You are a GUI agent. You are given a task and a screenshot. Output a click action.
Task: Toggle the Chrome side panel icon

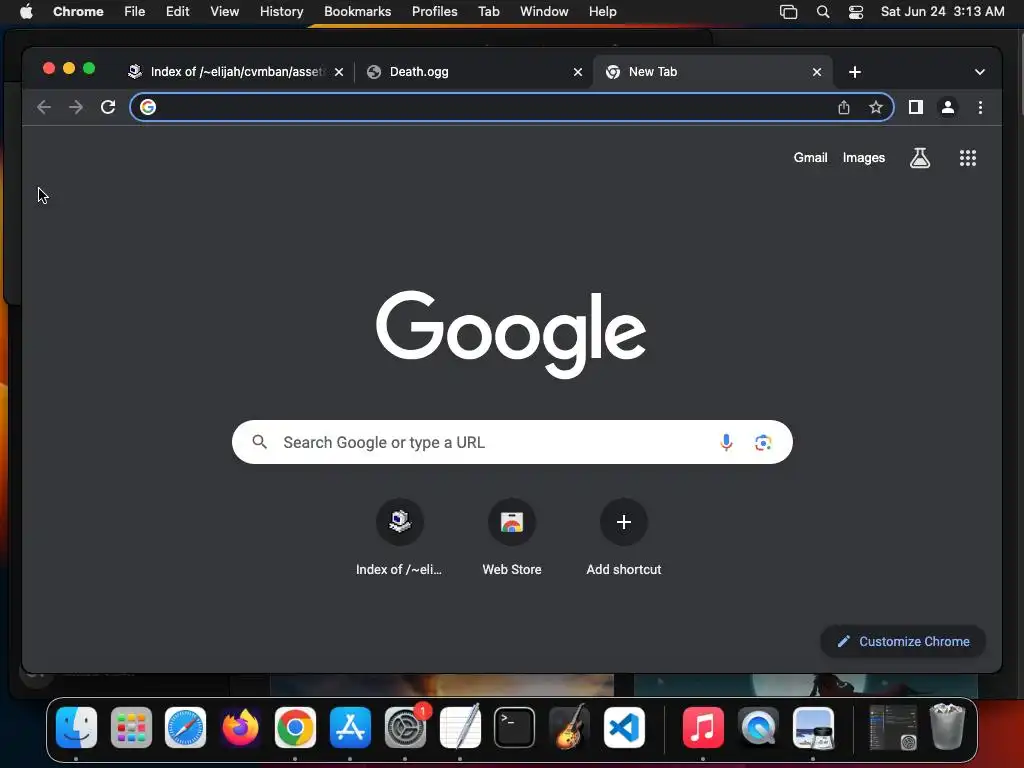[x=916, y=107]
